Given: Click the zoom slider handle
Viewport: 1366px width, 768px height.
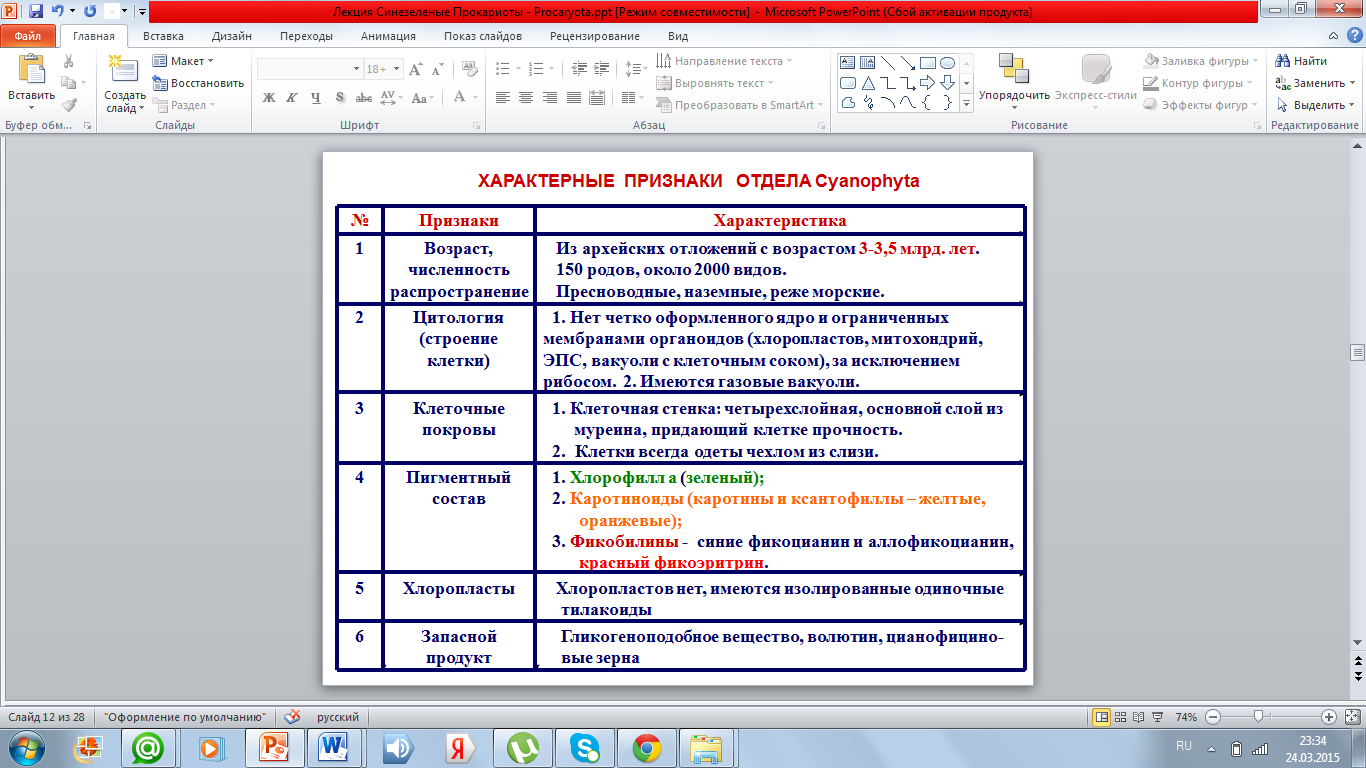Looking at the screenshot, I should click(x=1258, y=716).
